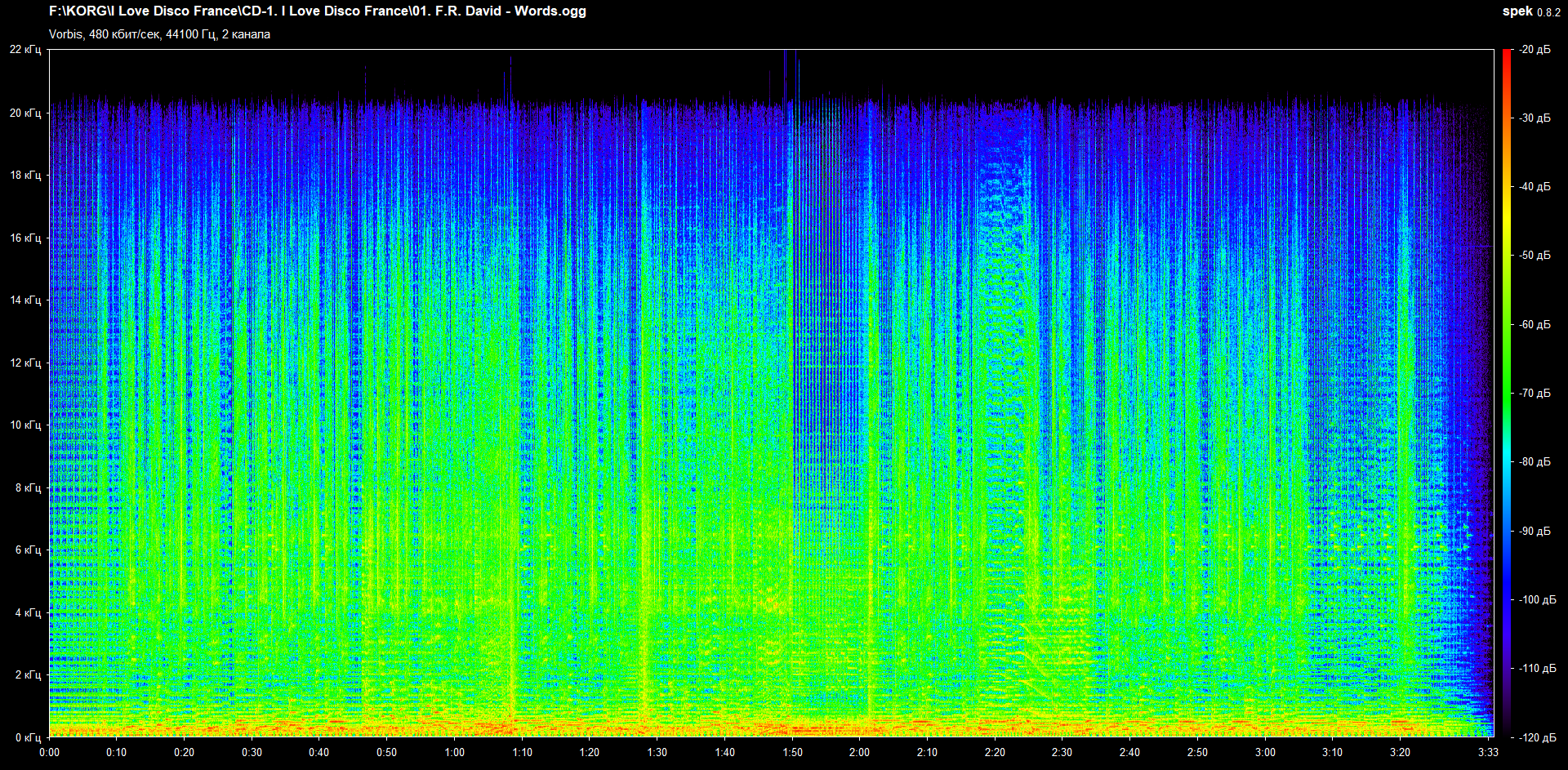Click the 3:00 time axis marker
1568x770 pixels.
tap(1265, 753)
